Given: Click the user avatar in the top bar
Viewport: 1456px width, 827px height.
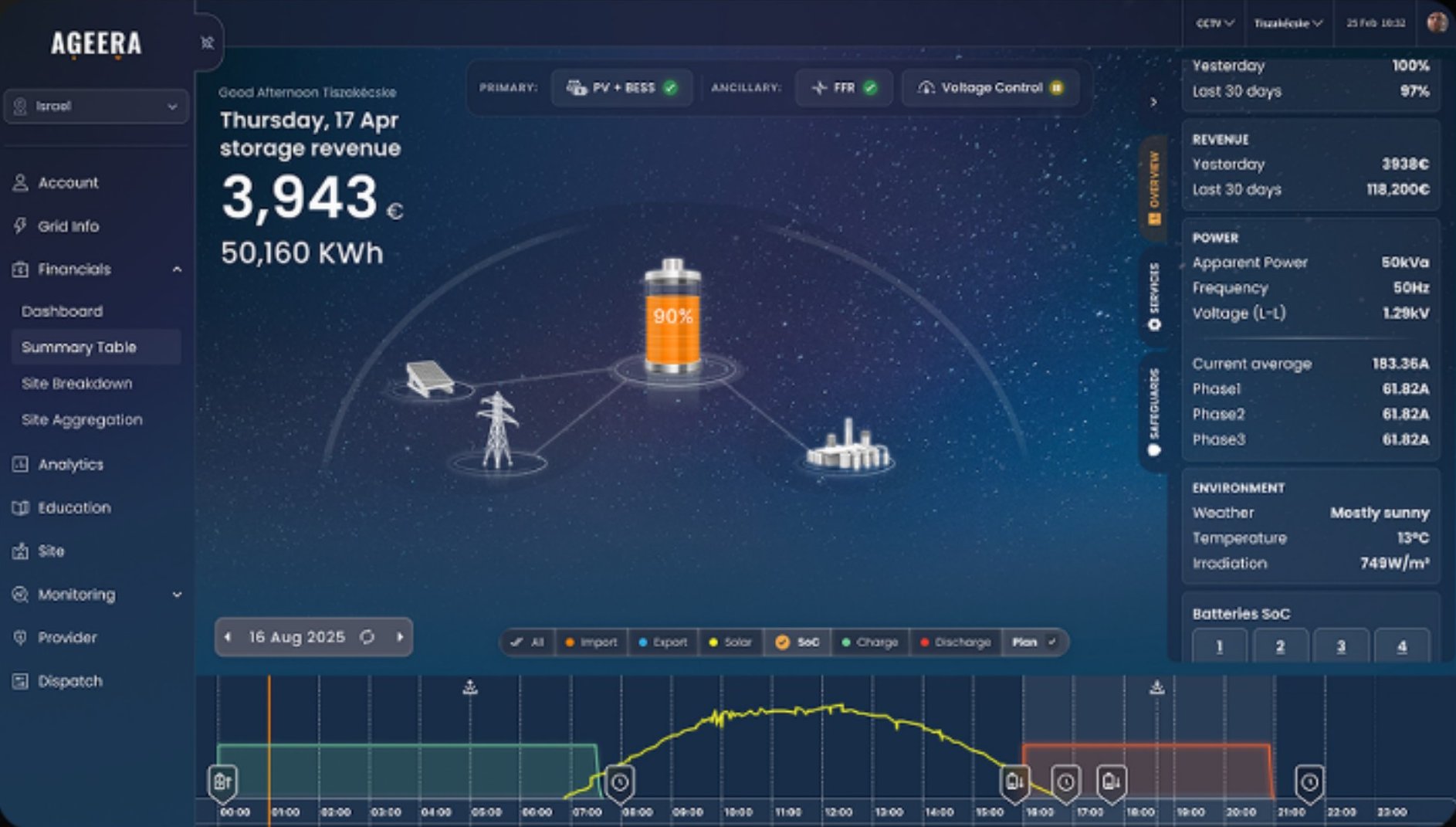Looking at the screenshot, I should point(1437,22).
